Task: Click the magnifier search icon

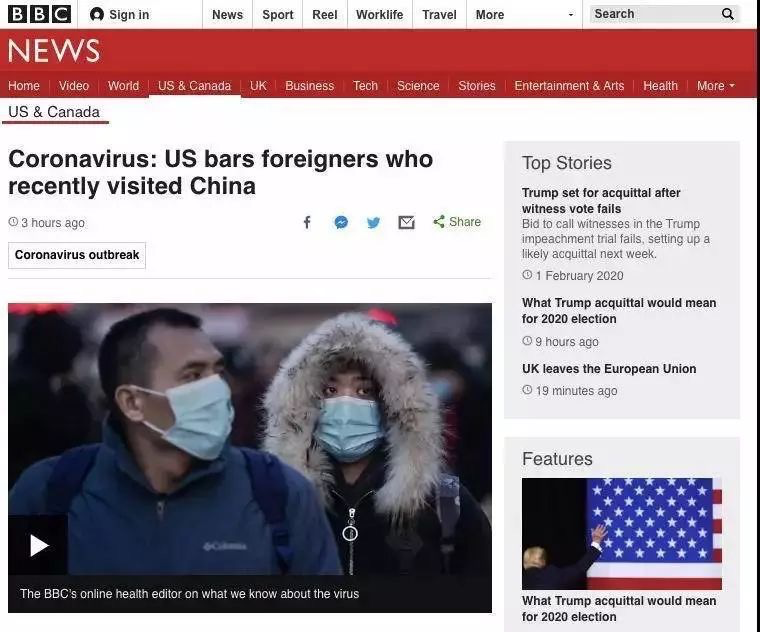Action: 728,14
